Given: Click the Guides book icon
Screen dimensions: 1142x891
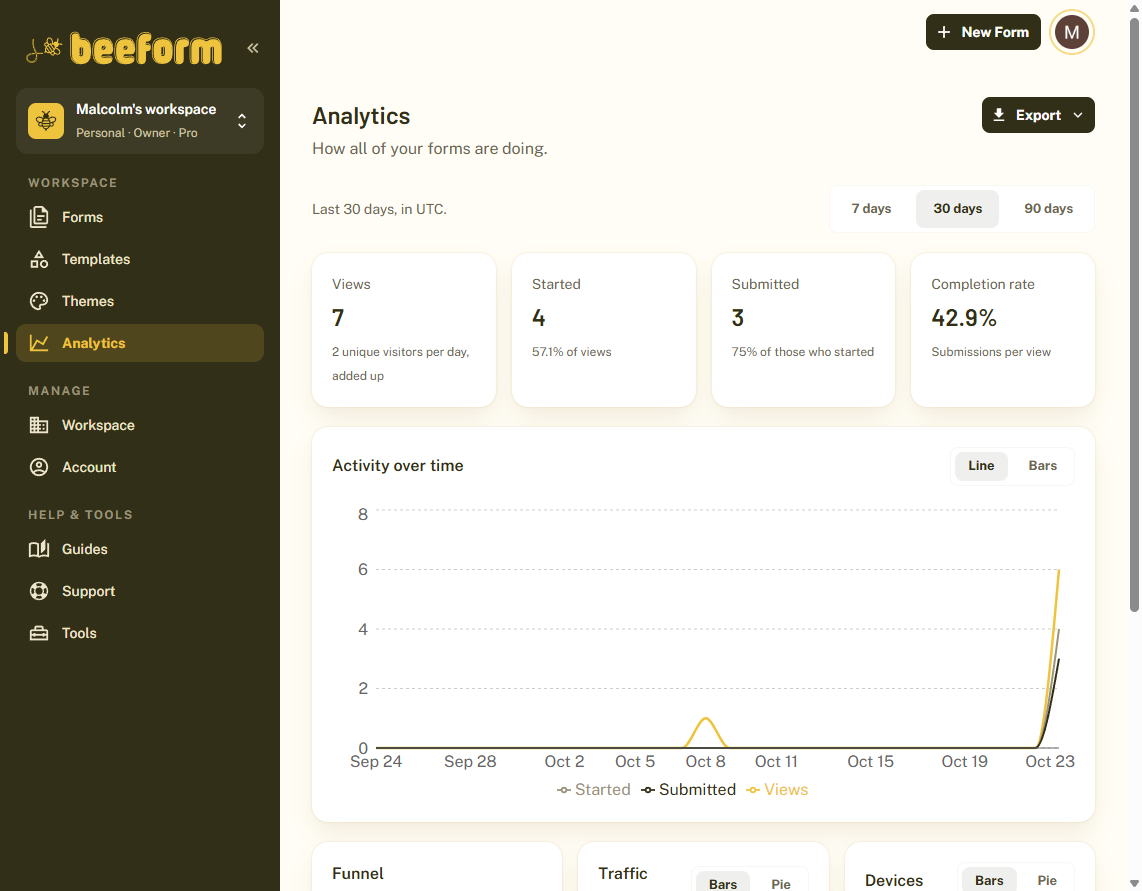Looking at the screenshot, I should click(x=39, y=549).
